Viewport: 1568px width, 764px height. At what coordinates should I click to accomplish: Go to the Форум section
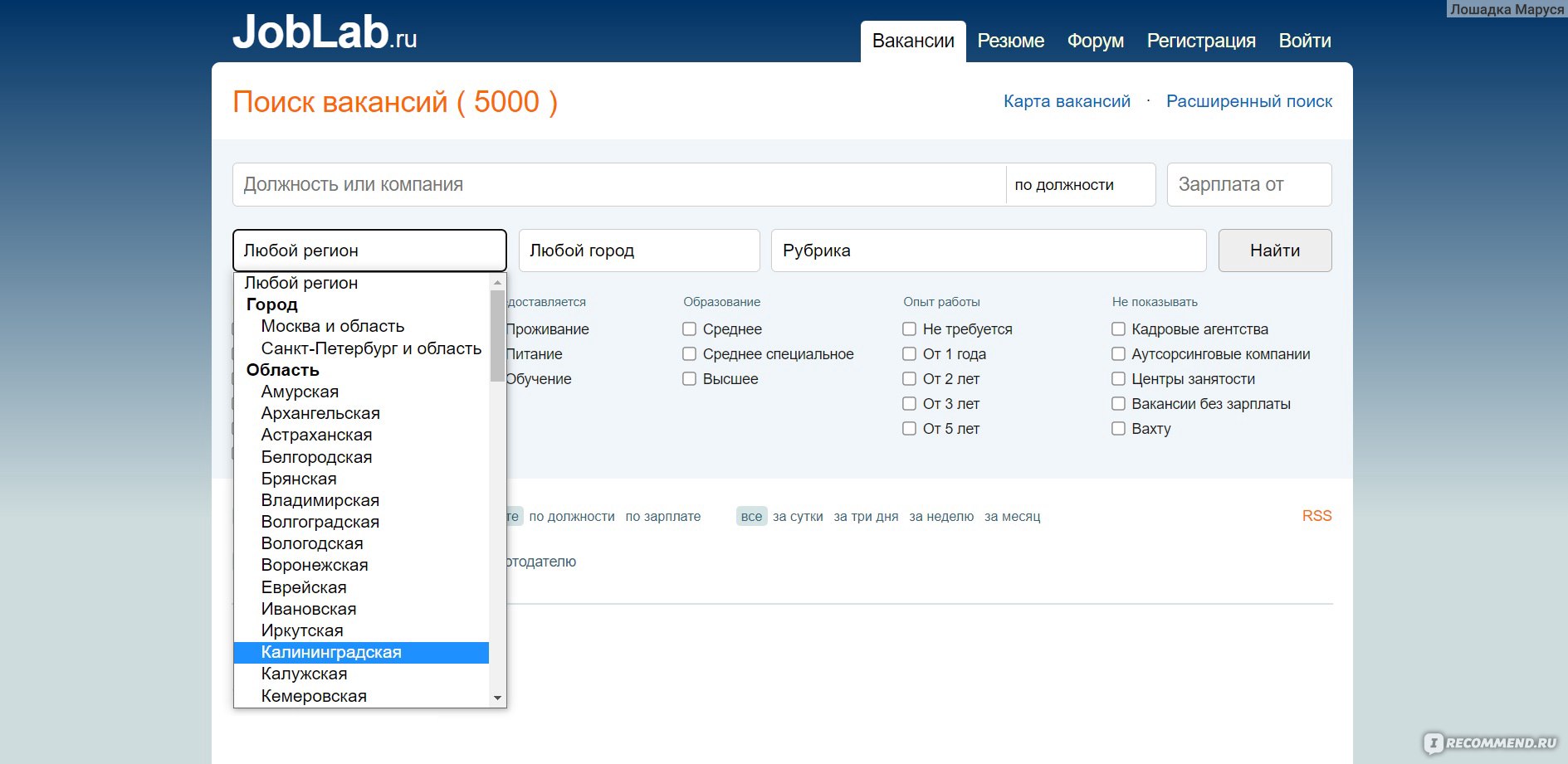(x=1095, y=41)
